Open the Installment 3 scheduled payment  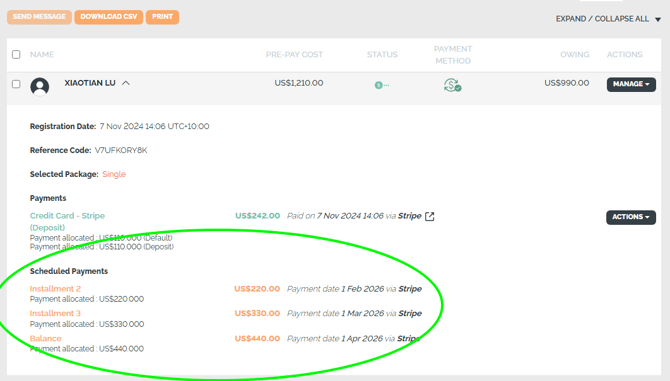pyautogui.click(x=55, y=314)
